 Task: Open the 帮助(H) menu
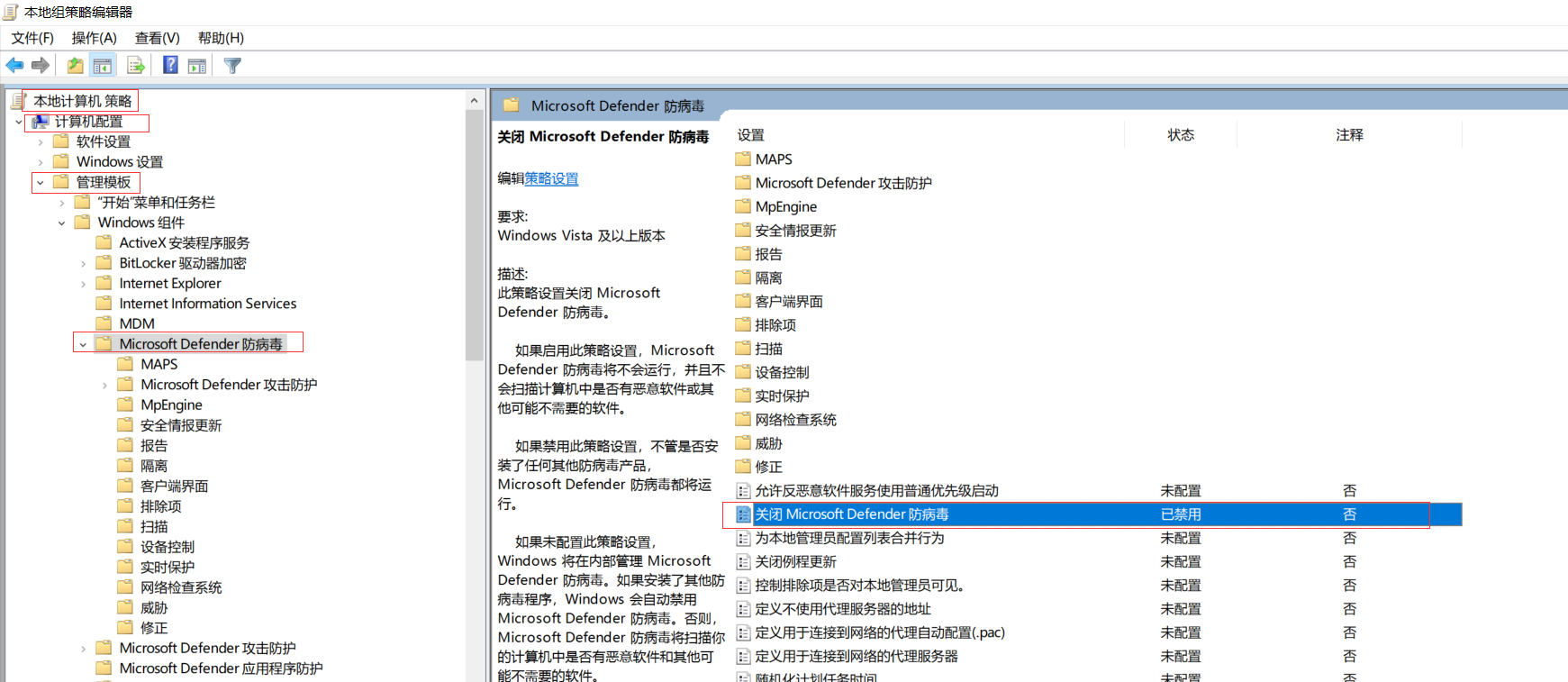tap(221, 38)
